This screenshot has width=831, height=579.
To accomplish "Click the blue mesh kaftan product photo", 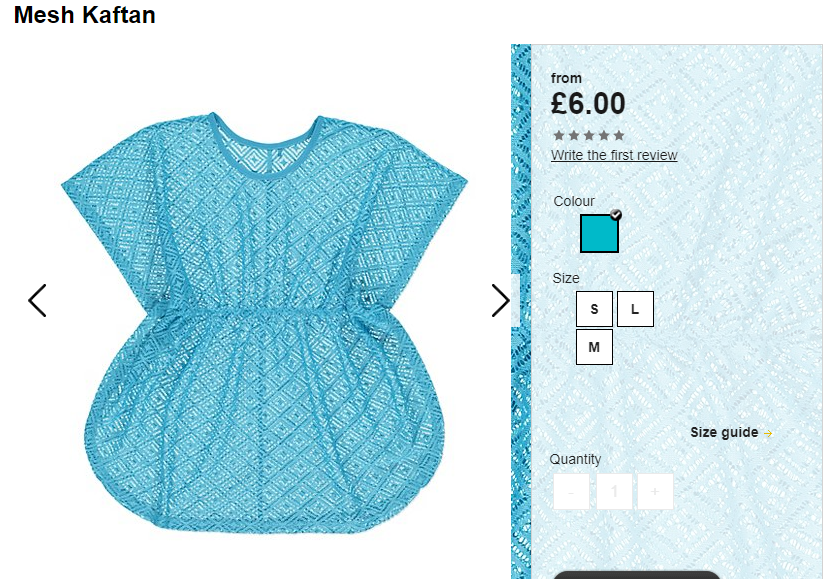I will tap(264, 323).
